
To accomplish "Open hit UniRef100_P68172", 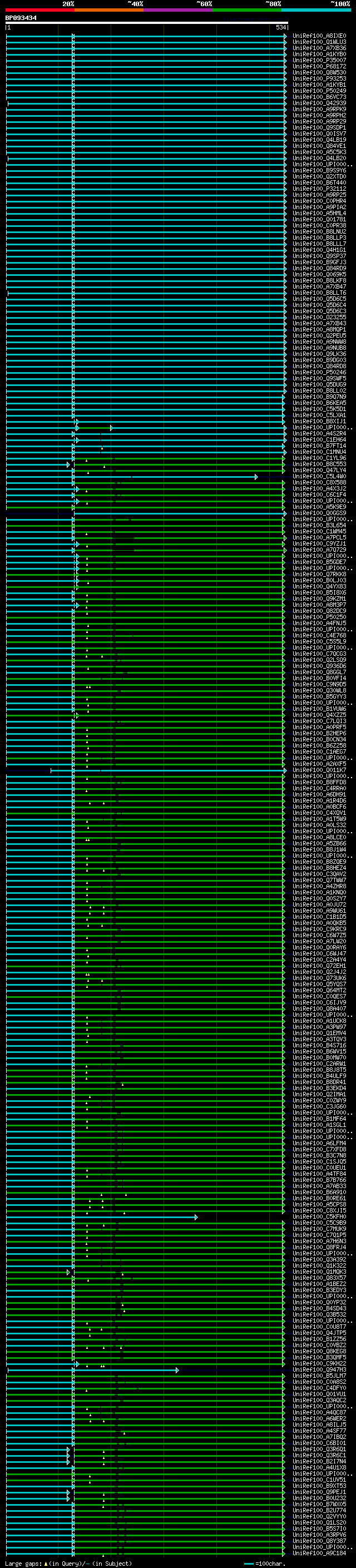I will tap(319, 66).
